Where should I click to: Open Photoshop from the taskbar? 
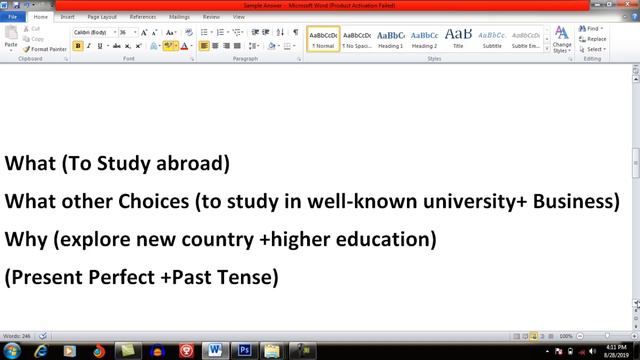(244, 351)
